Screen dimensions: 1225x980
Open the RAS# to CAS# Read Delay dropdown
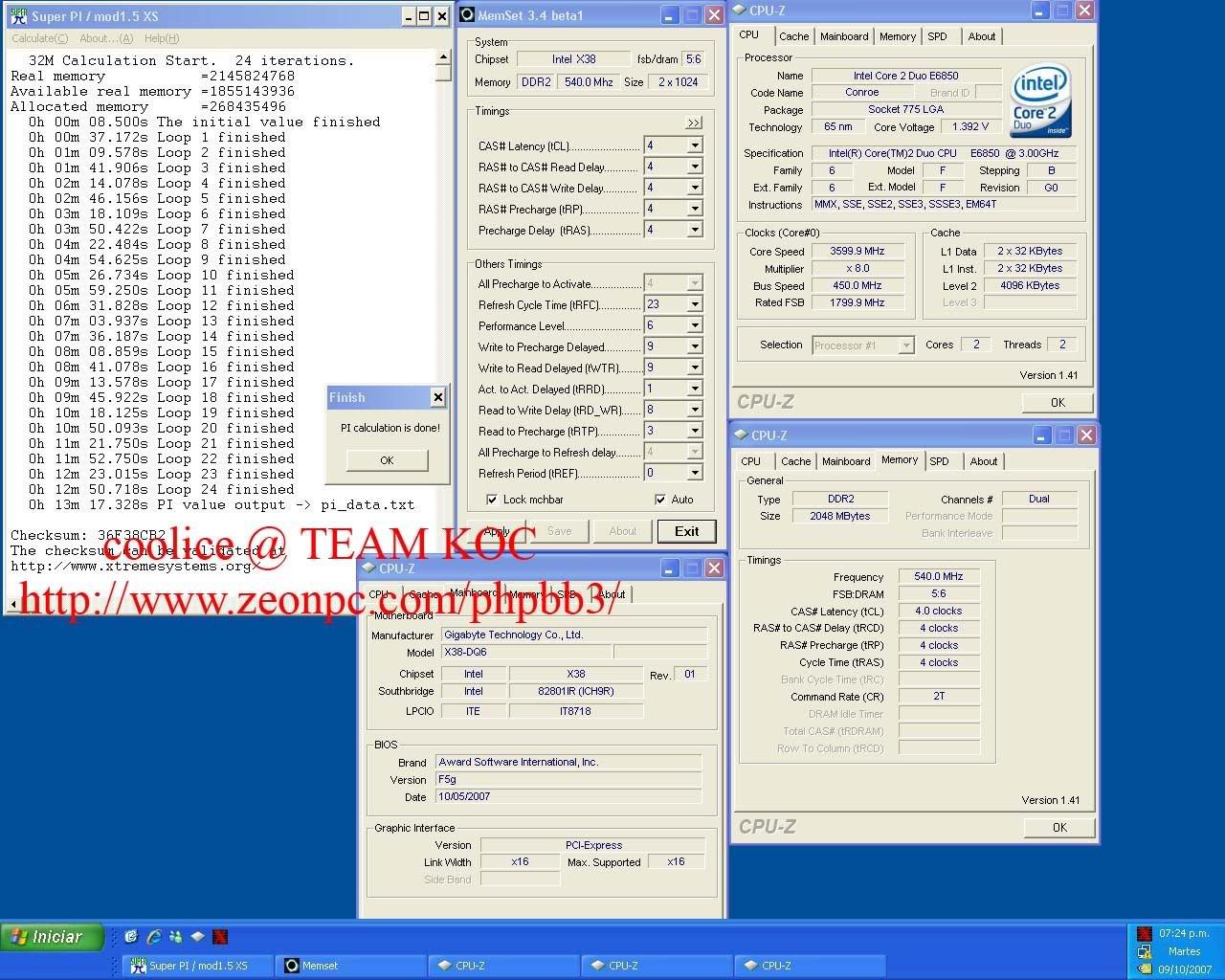point(695,167)
